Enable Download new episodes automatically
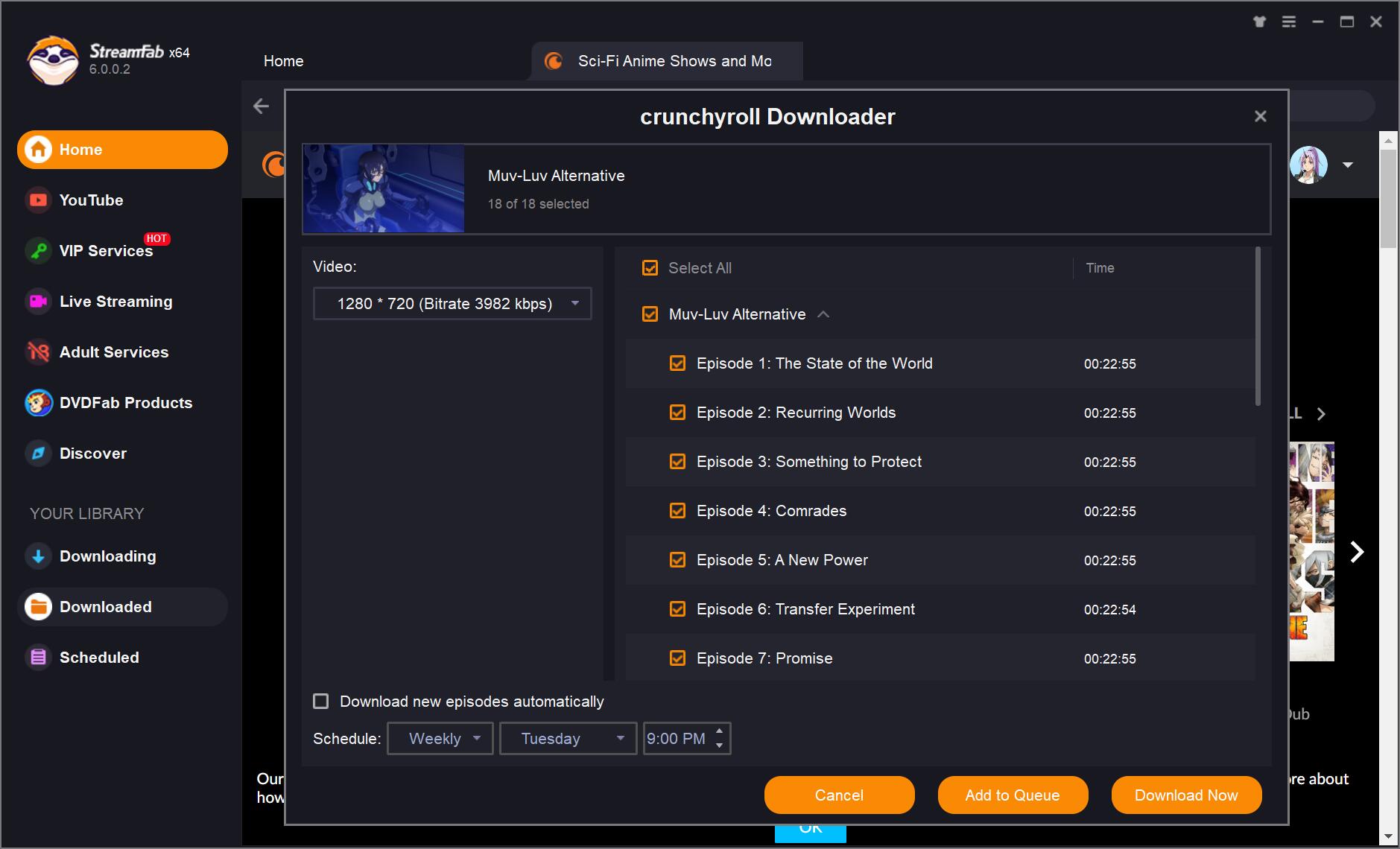Viewport: 1400px width, 849px height. (x=321, y=702)
